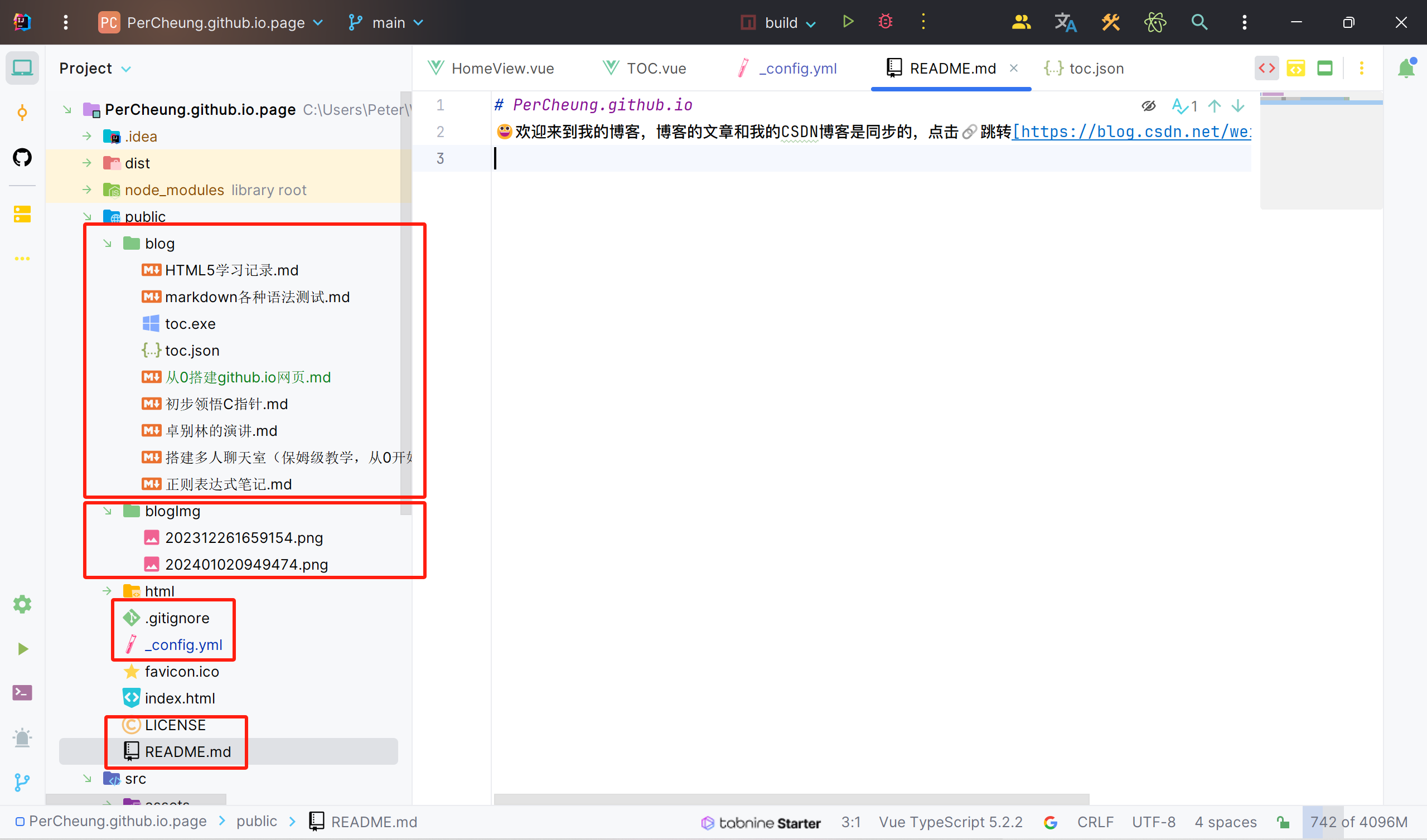Switch to the TOC.vue tab
The image size is (1427, 840).
[x=645, y=68]
